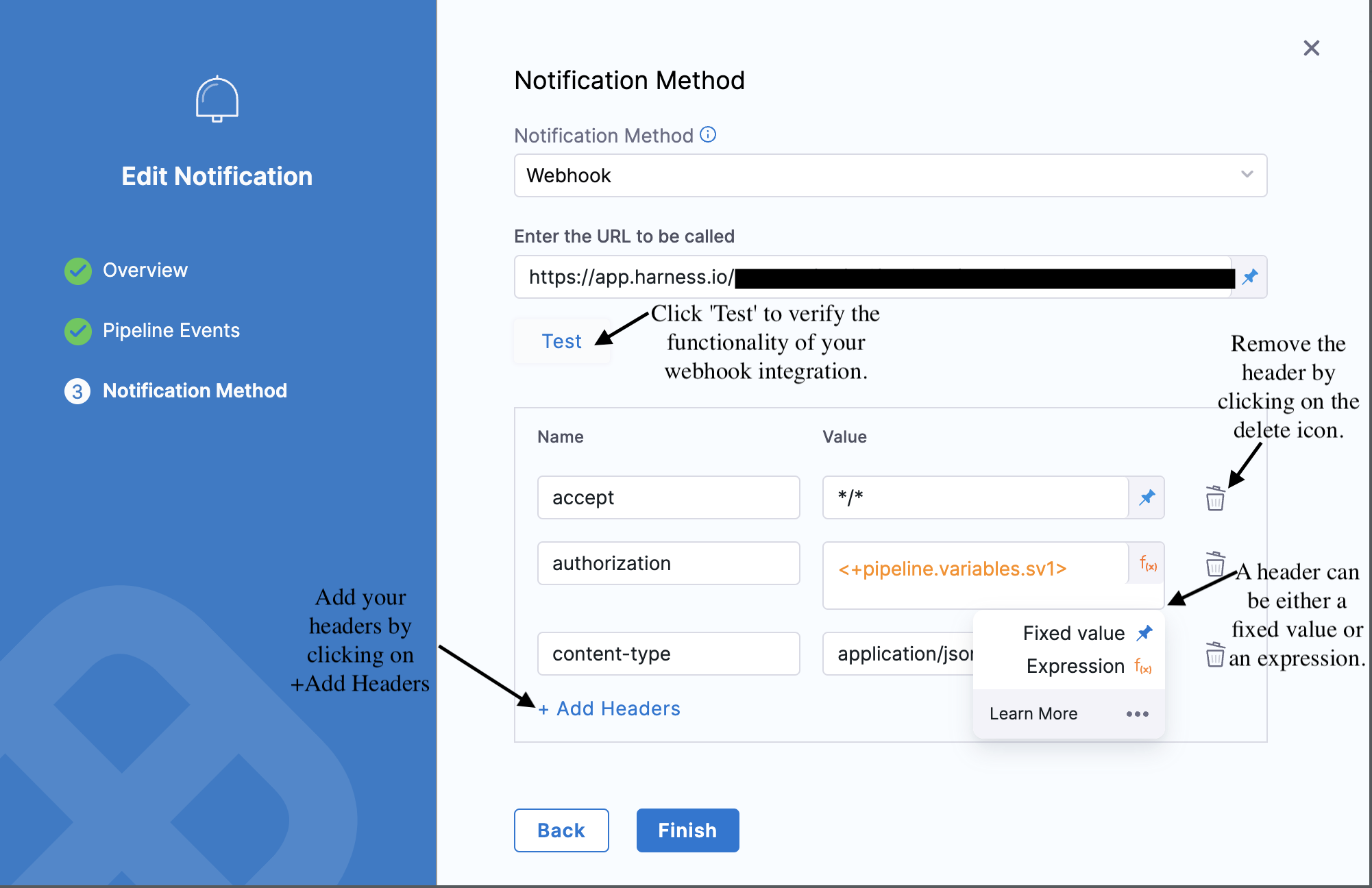Screen dimensions: 1372x888
Task: Click the Add Headers link
Action: 610,708
